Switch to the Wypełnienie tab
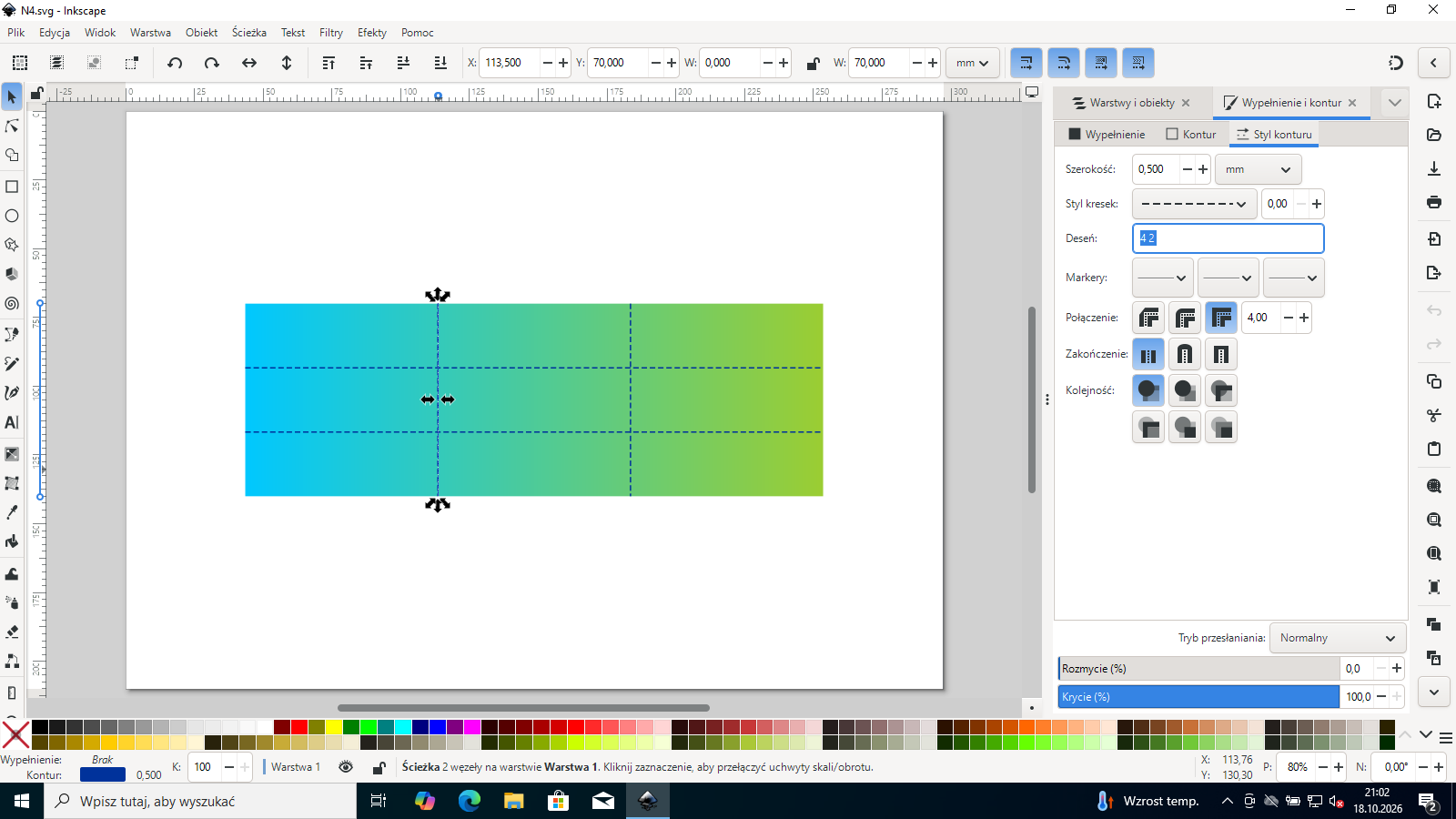This screenshot has height=819, width=1456. coord(1107,134)
